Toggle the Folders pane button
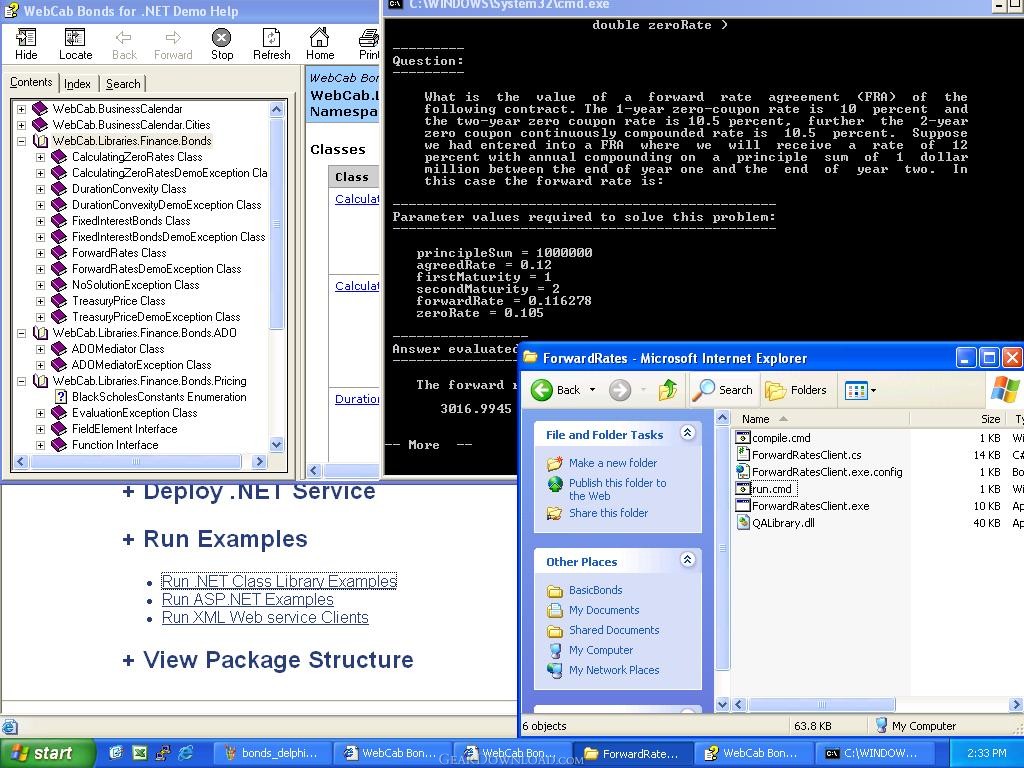Screen dimensions: 1024x768 (796, 390)
